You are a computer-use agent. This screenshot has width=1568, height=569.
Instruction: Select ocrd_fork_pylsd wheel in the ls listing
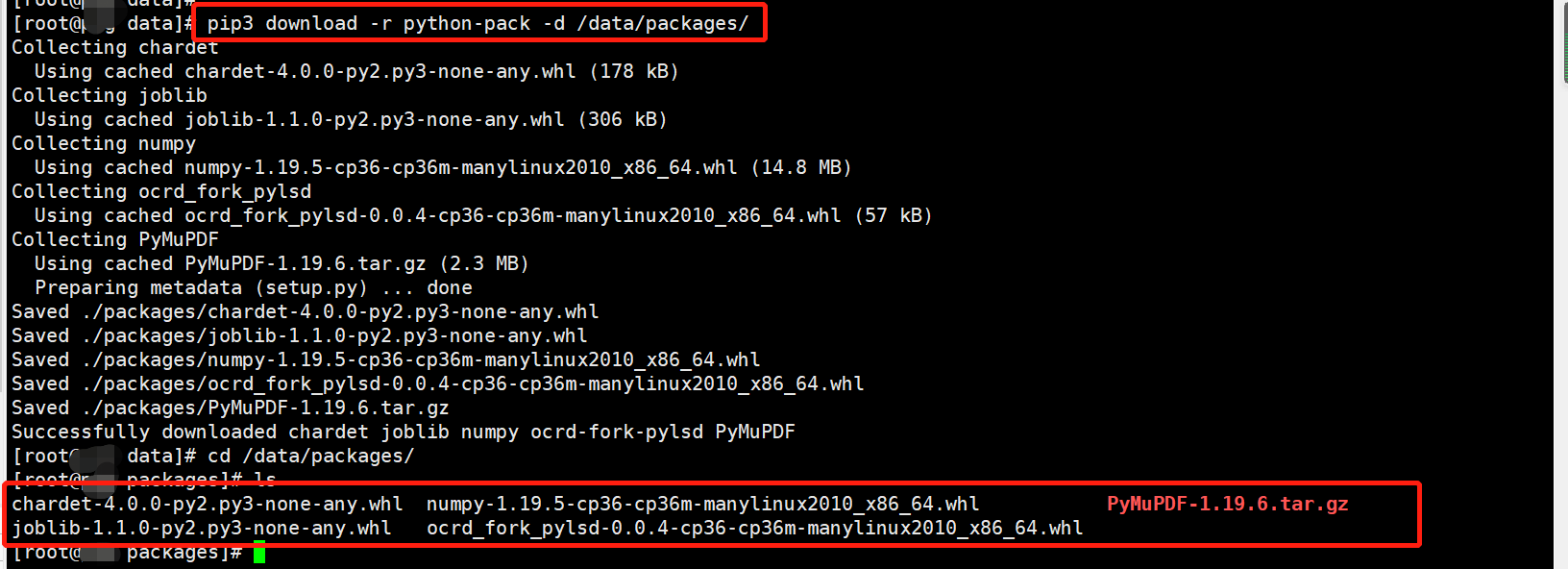click(754, 528)
